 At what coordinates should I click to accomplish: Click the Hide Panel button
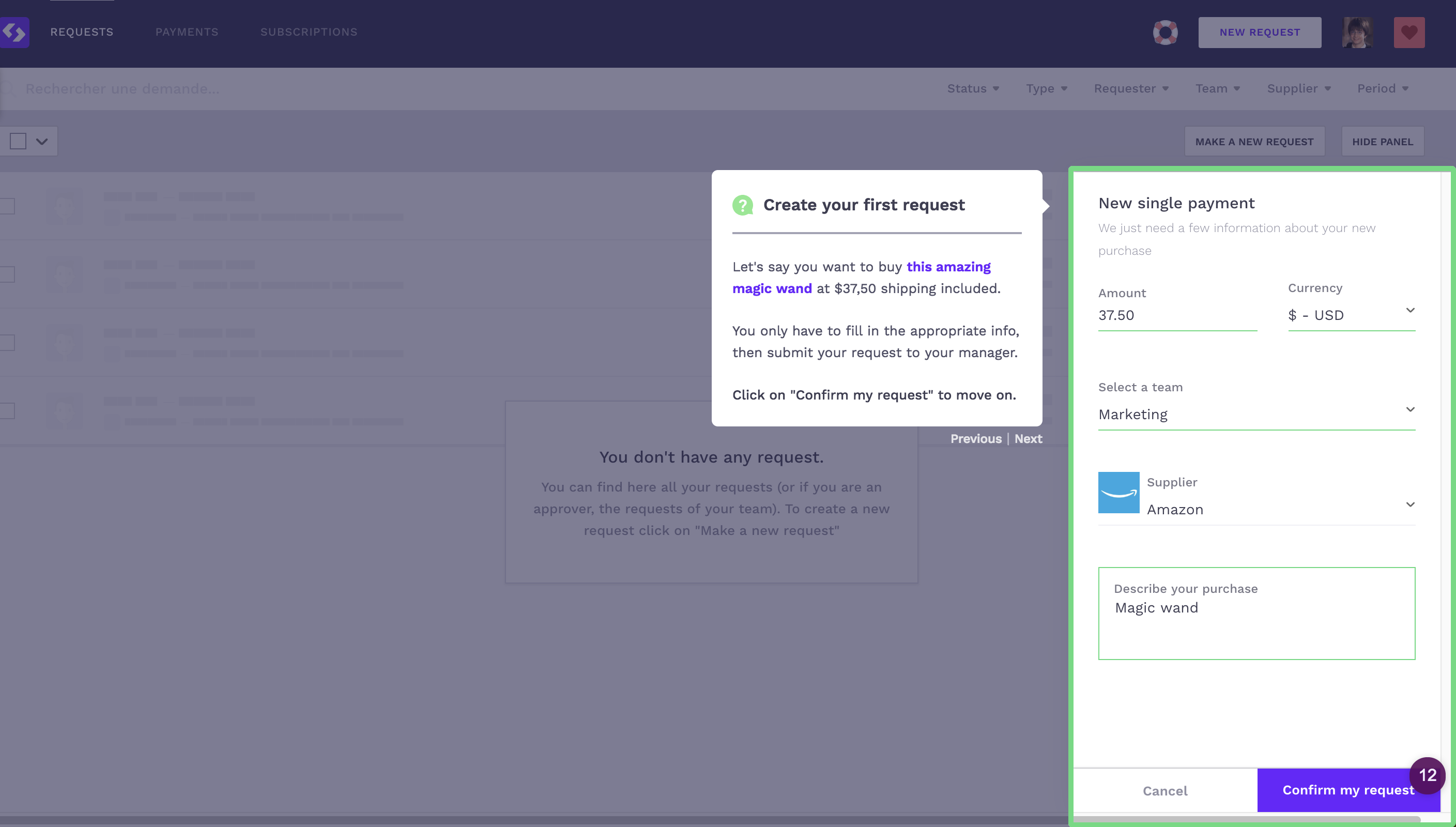click(1383, 142)
